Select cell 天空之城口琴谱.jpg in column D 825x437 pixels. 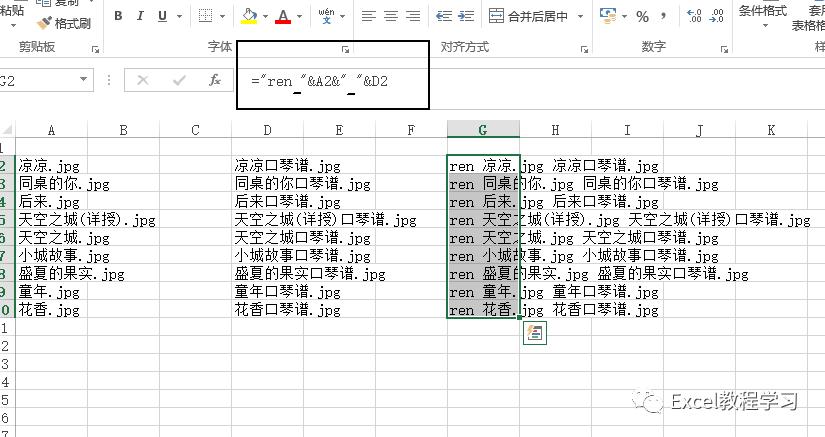(267, 238)
